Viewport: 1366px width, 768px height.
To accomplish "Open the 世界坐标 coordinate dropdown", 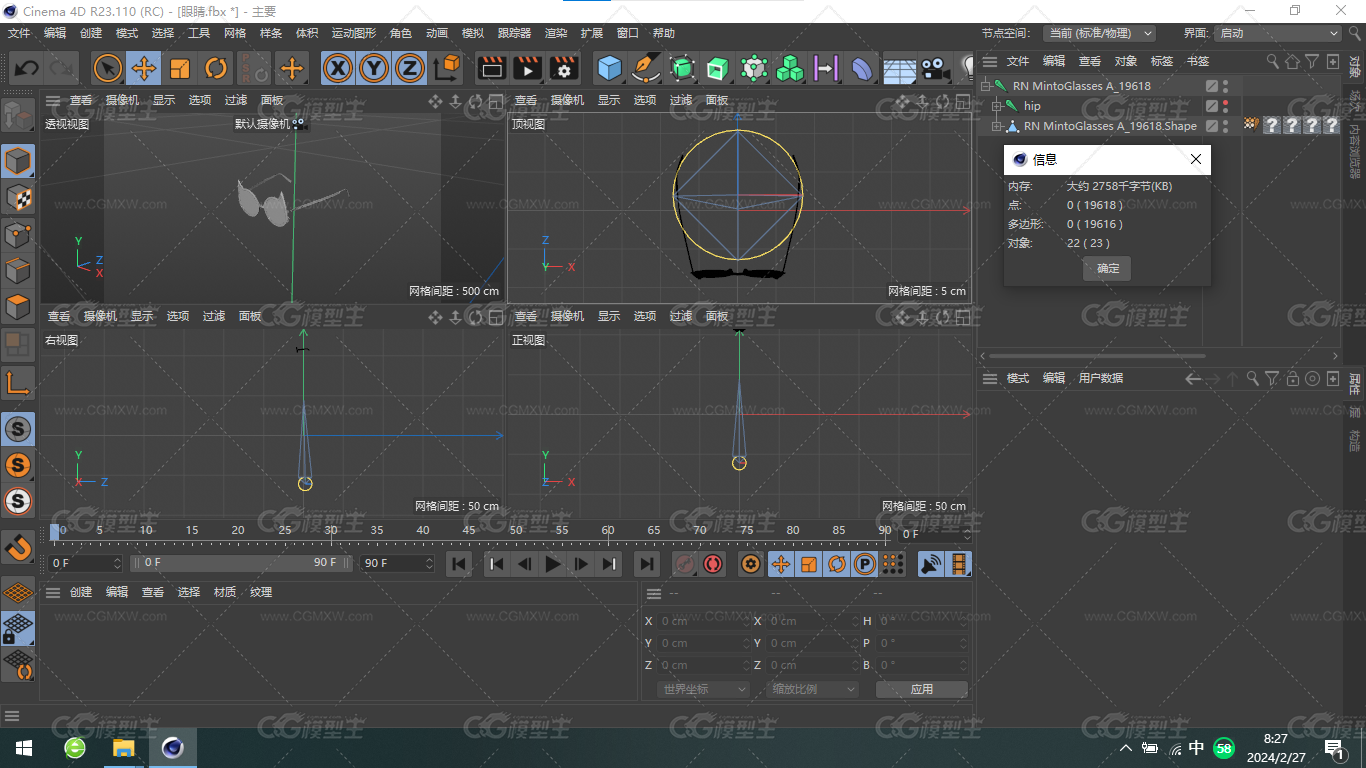I will pyautogui.click(x=704, y=689).
